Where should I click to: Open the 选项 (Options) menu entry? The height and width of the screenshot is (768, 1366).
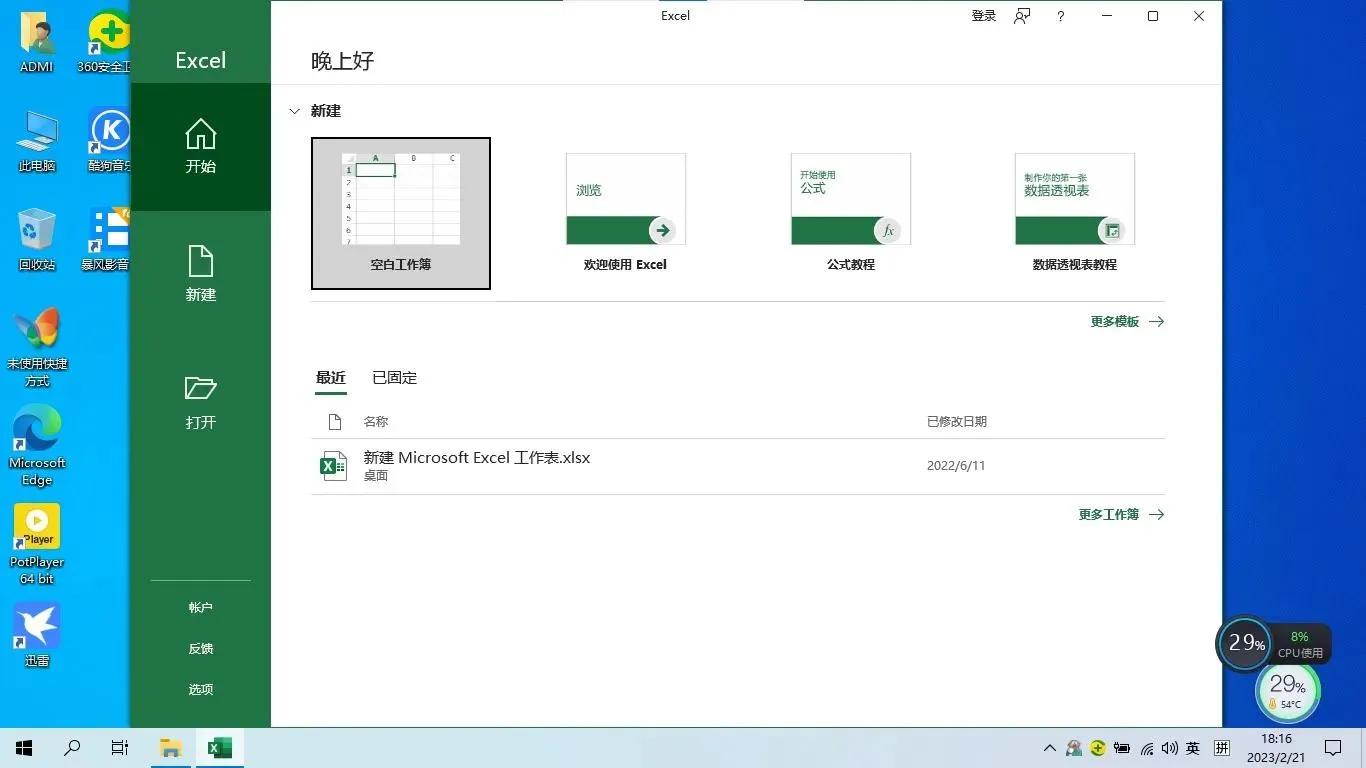(200, 689)
